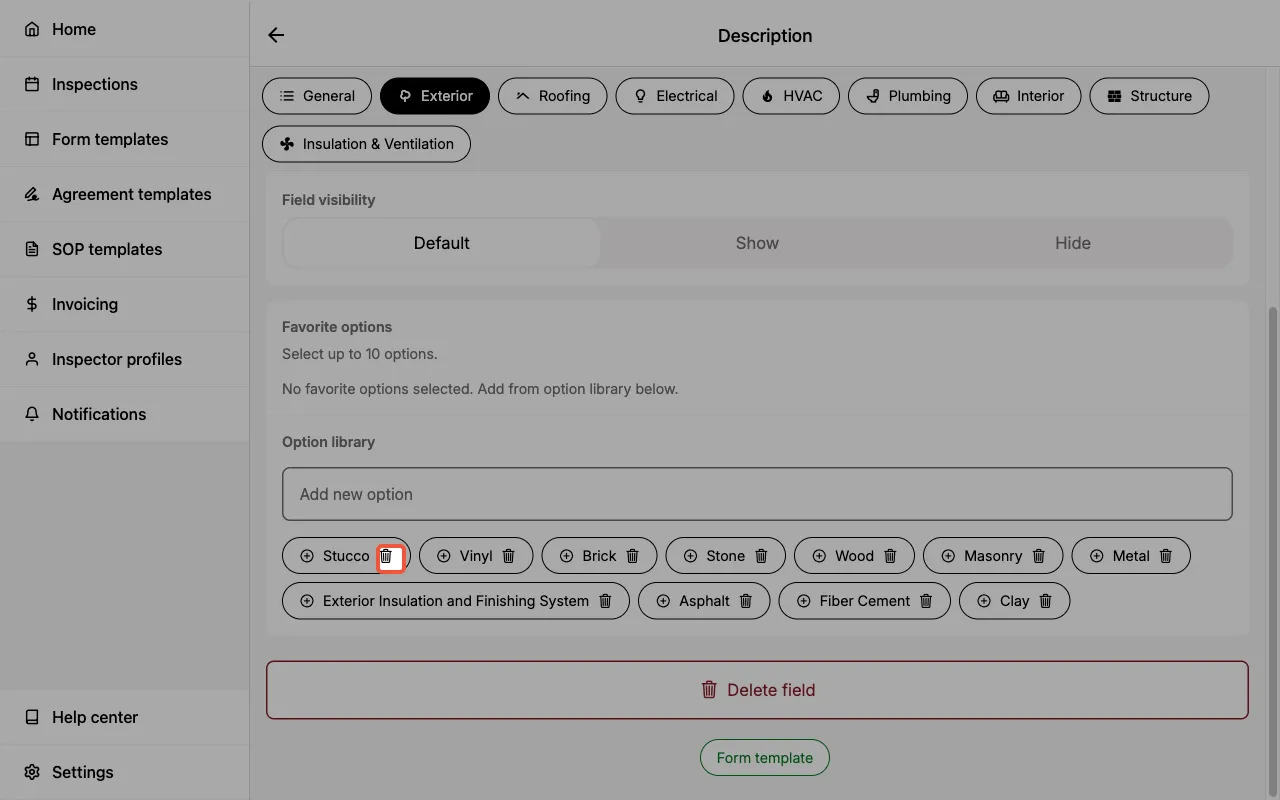Switch field visibility to Hide
1280x800 pixels.
[x=1072, y=242]
